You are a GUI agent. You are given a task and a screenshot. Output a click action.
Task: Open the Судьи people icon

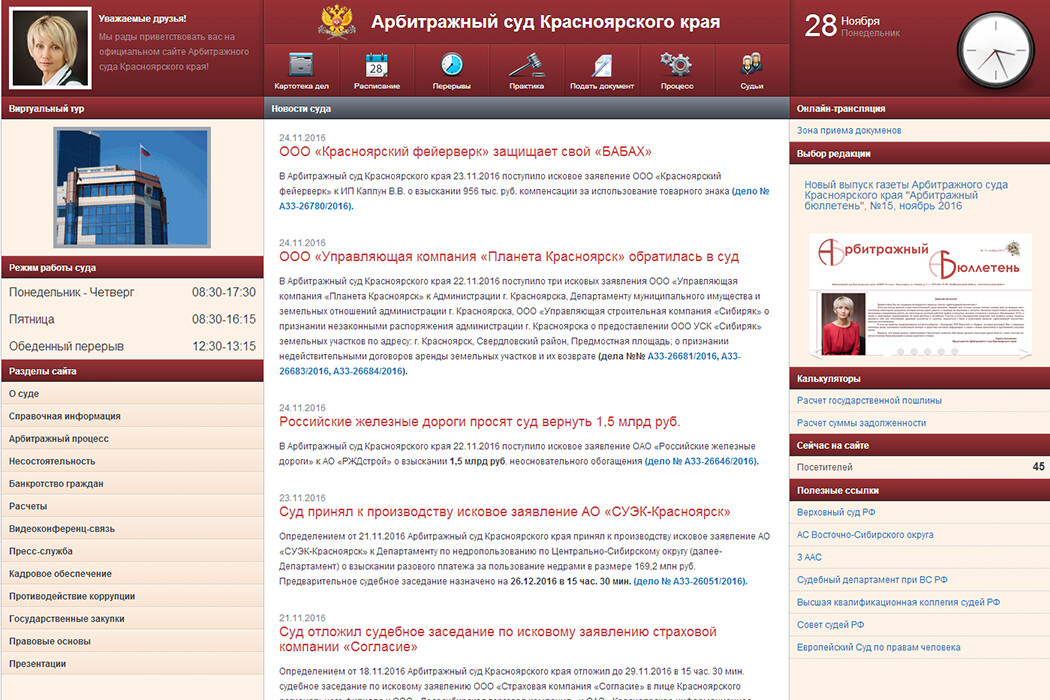click(x=751, y=65)
